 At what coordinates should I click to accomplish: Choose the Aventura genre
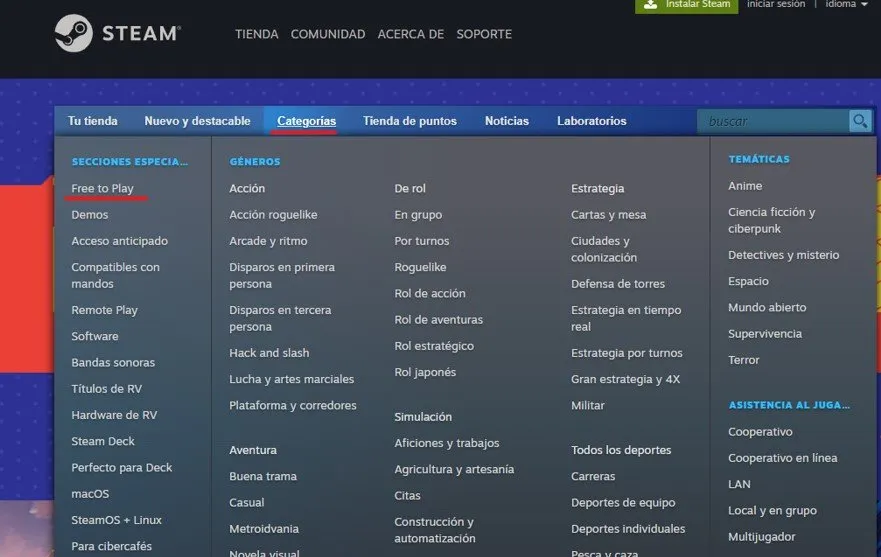click(253, 450)
